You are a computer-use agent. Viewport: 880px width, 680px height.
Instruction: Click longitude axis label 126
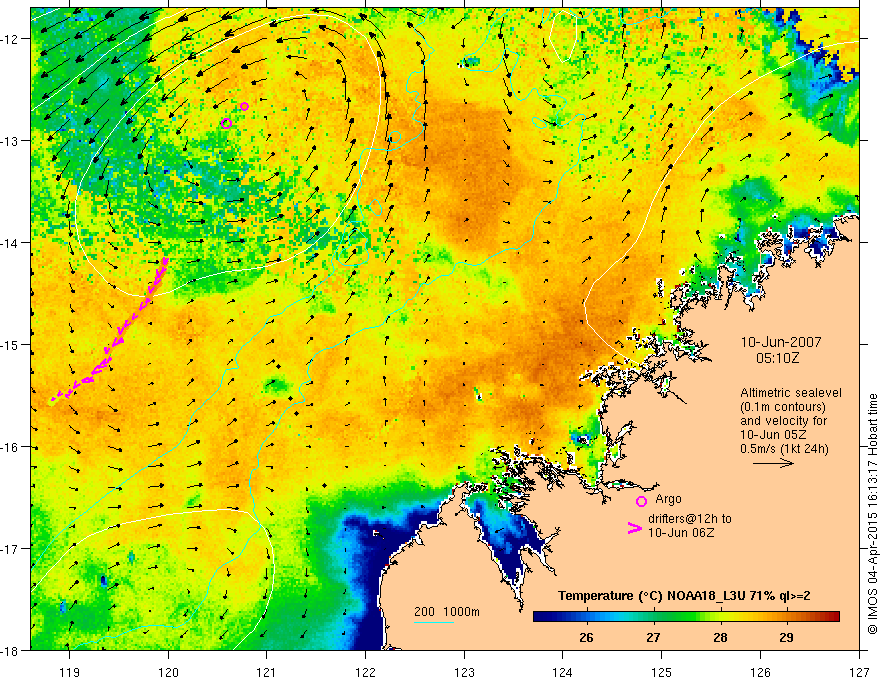tap(760, 672)
